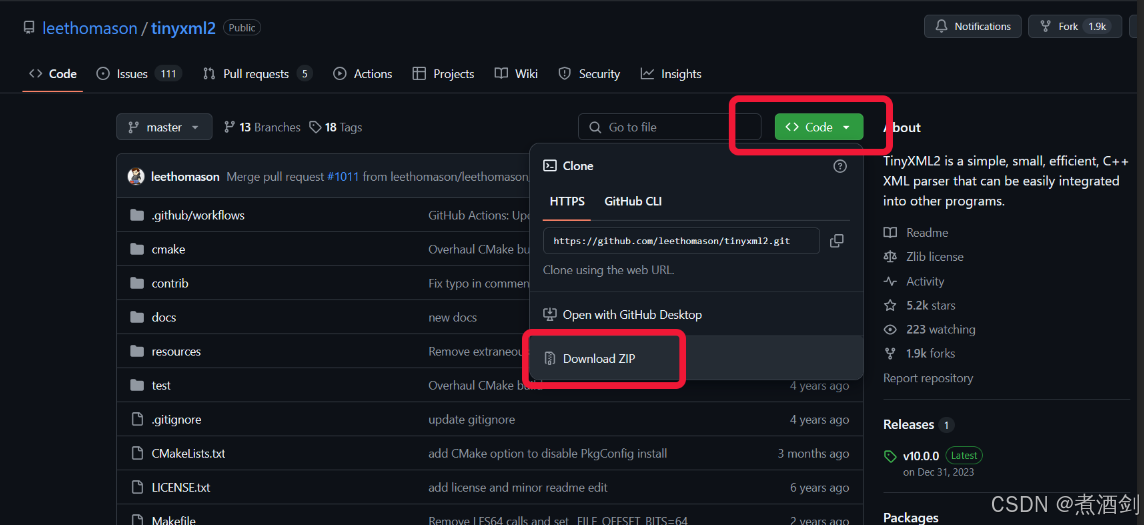Open the 'update gitignore' commit message

[x=471, y=419]
